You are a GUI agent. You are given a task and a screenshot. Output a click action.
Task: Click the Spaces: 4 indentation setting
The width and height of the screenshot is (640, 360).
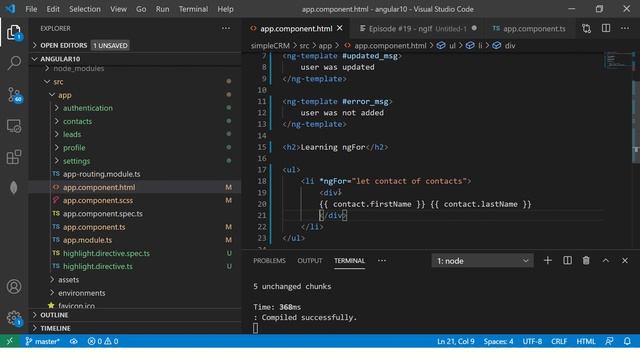pyautogui.click(x=498, y=341)
